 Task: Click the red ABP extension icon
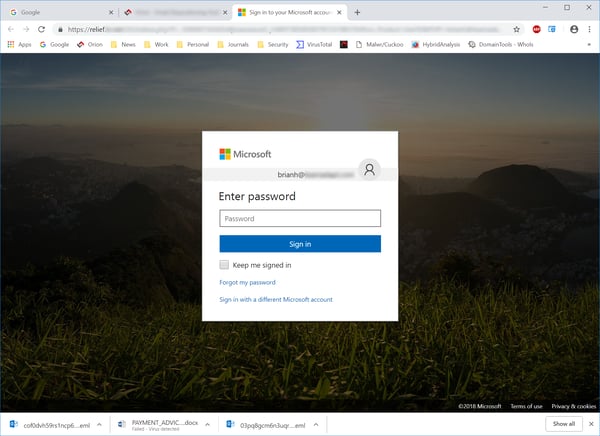coord(537,29)
